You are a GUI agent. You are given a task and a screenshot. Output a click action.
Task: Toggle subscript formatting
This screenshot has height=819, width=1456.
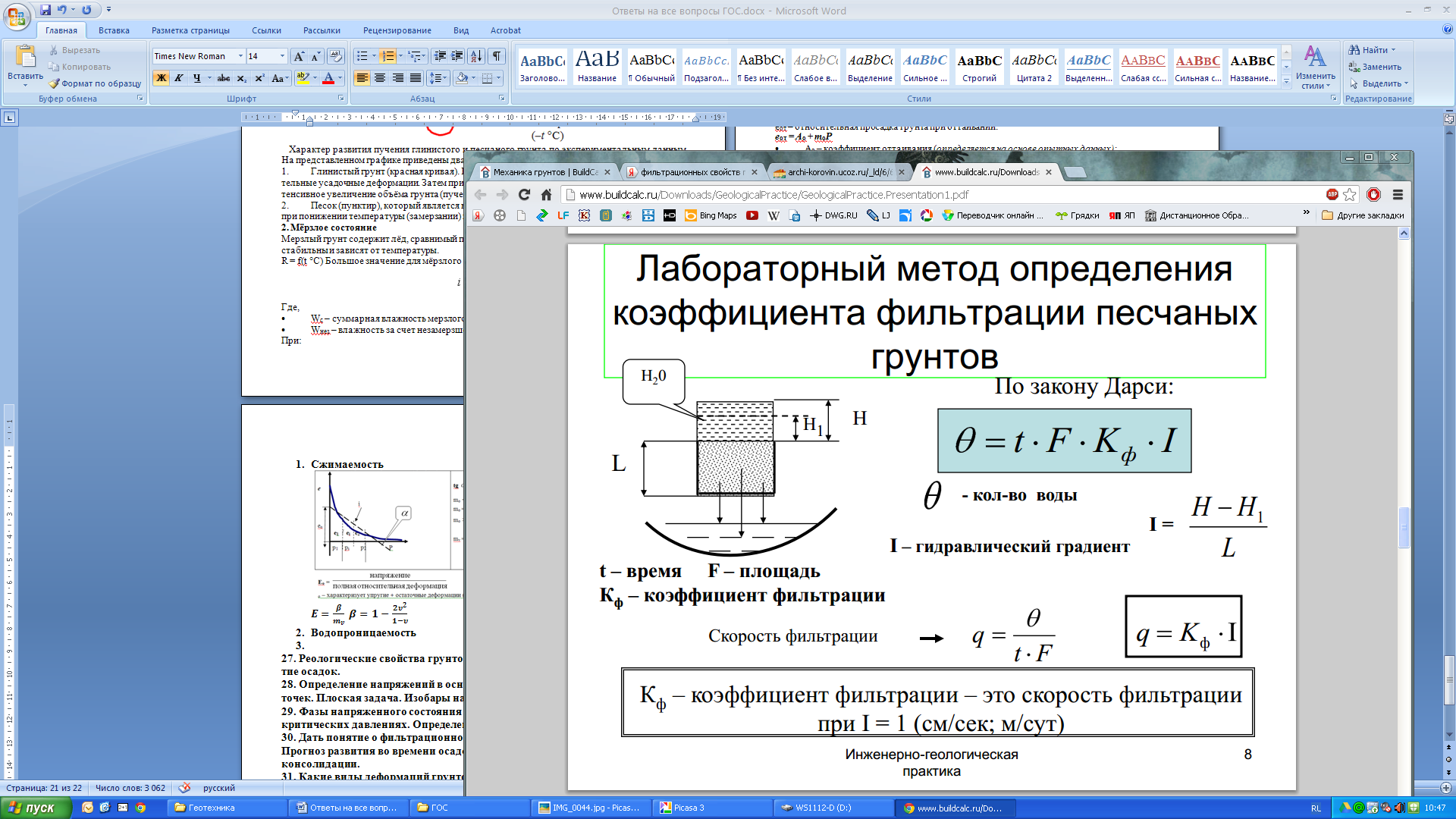click(241, 78)
